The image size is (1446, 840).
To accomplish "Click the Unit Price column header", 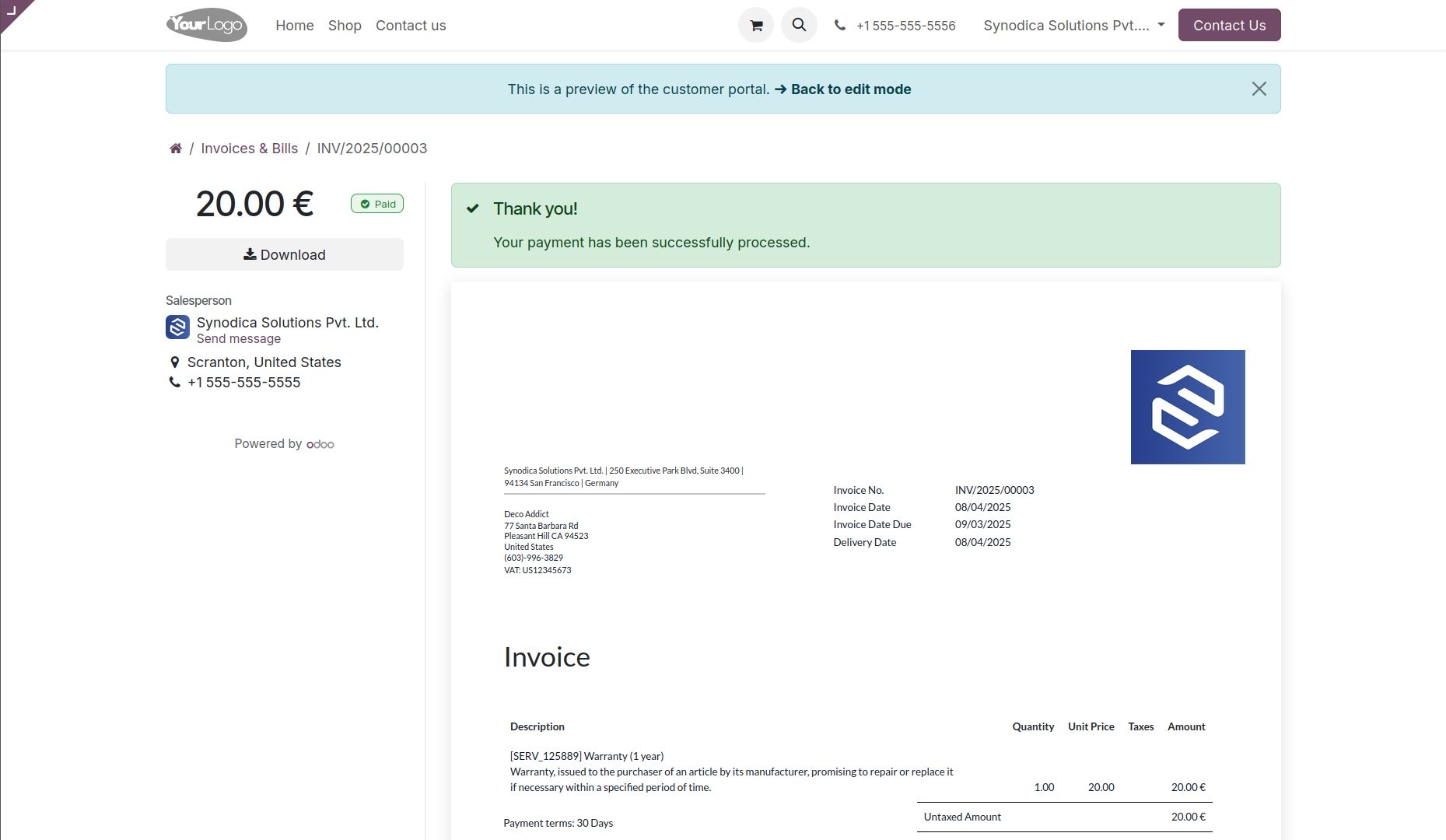I will point(1091,726).
